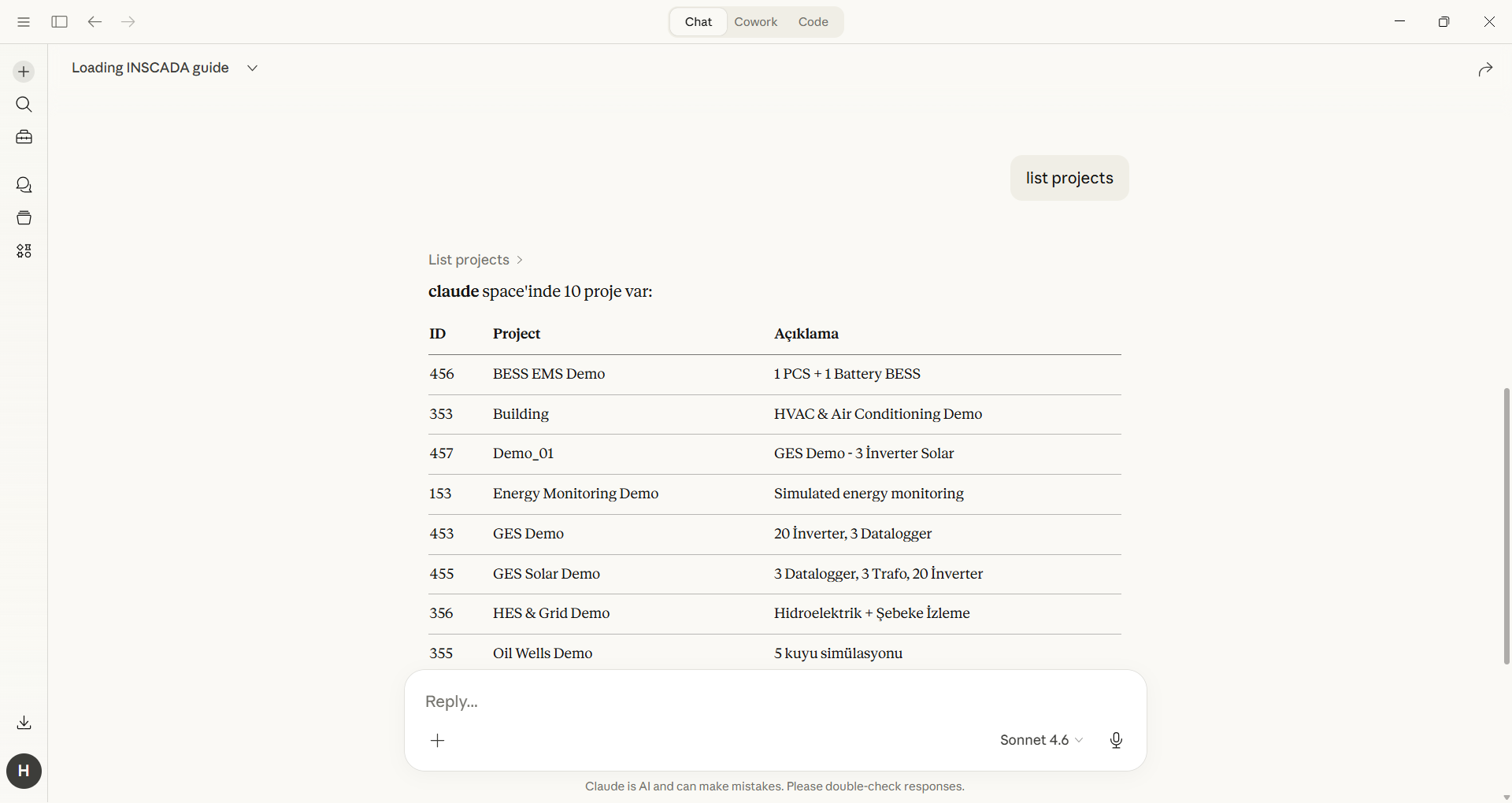
Task: Click the download icon in sidebar
Action: pyautogui.click(x=24, y=723)
